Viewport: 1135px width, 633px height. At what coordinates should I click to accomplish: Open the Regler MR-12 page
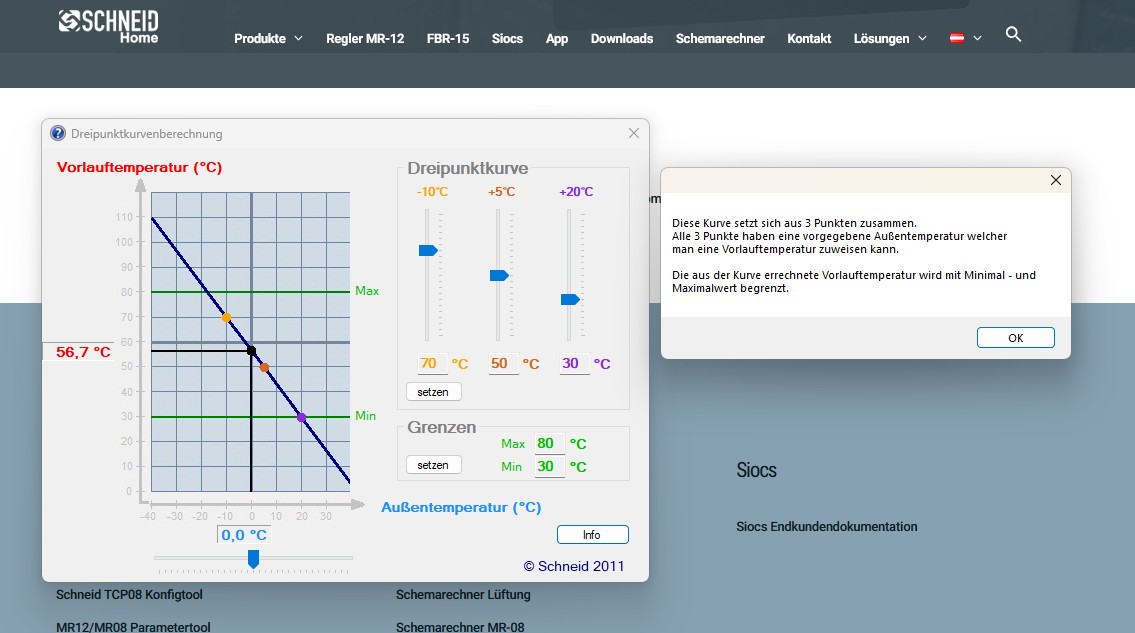tap(365, 38)
